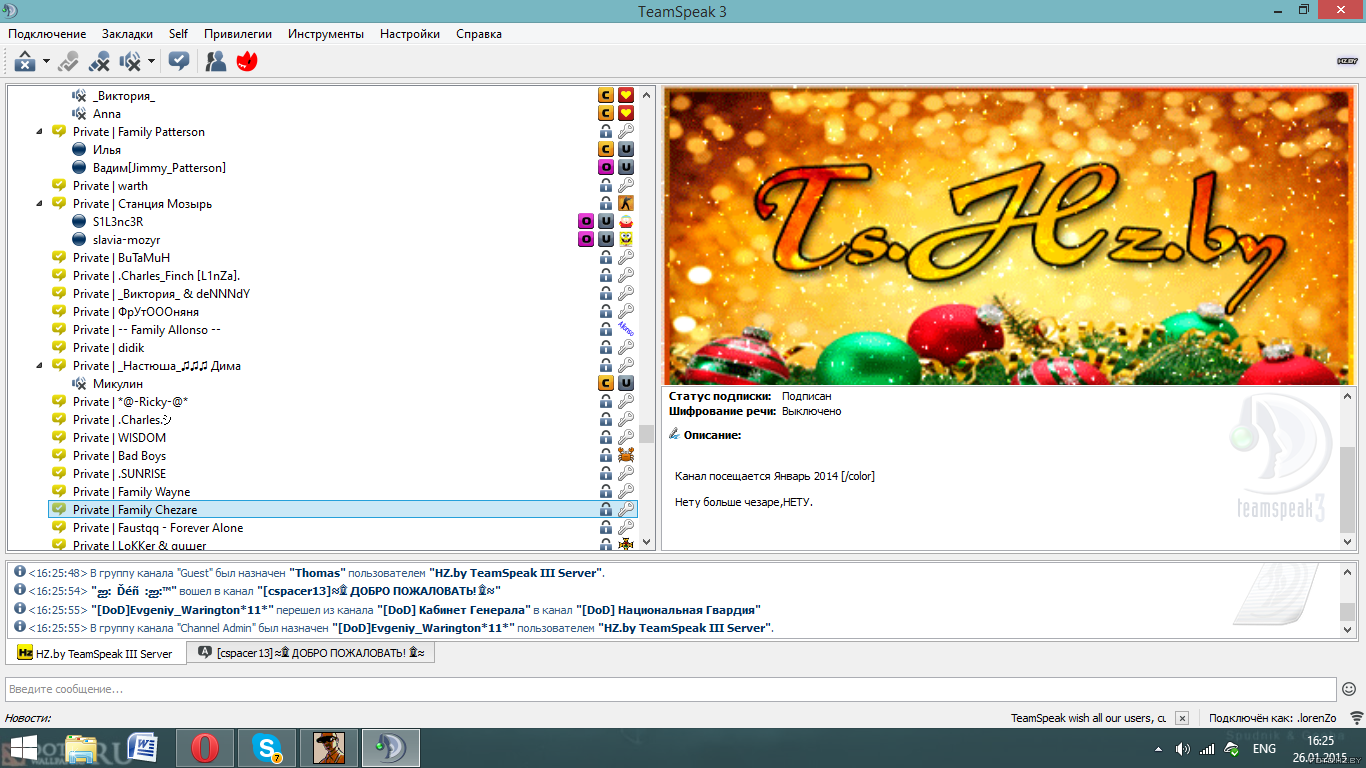Open the emoticon picker smiley button
The width and height of the screenshot is (1366, 768).
[1349, 689]
